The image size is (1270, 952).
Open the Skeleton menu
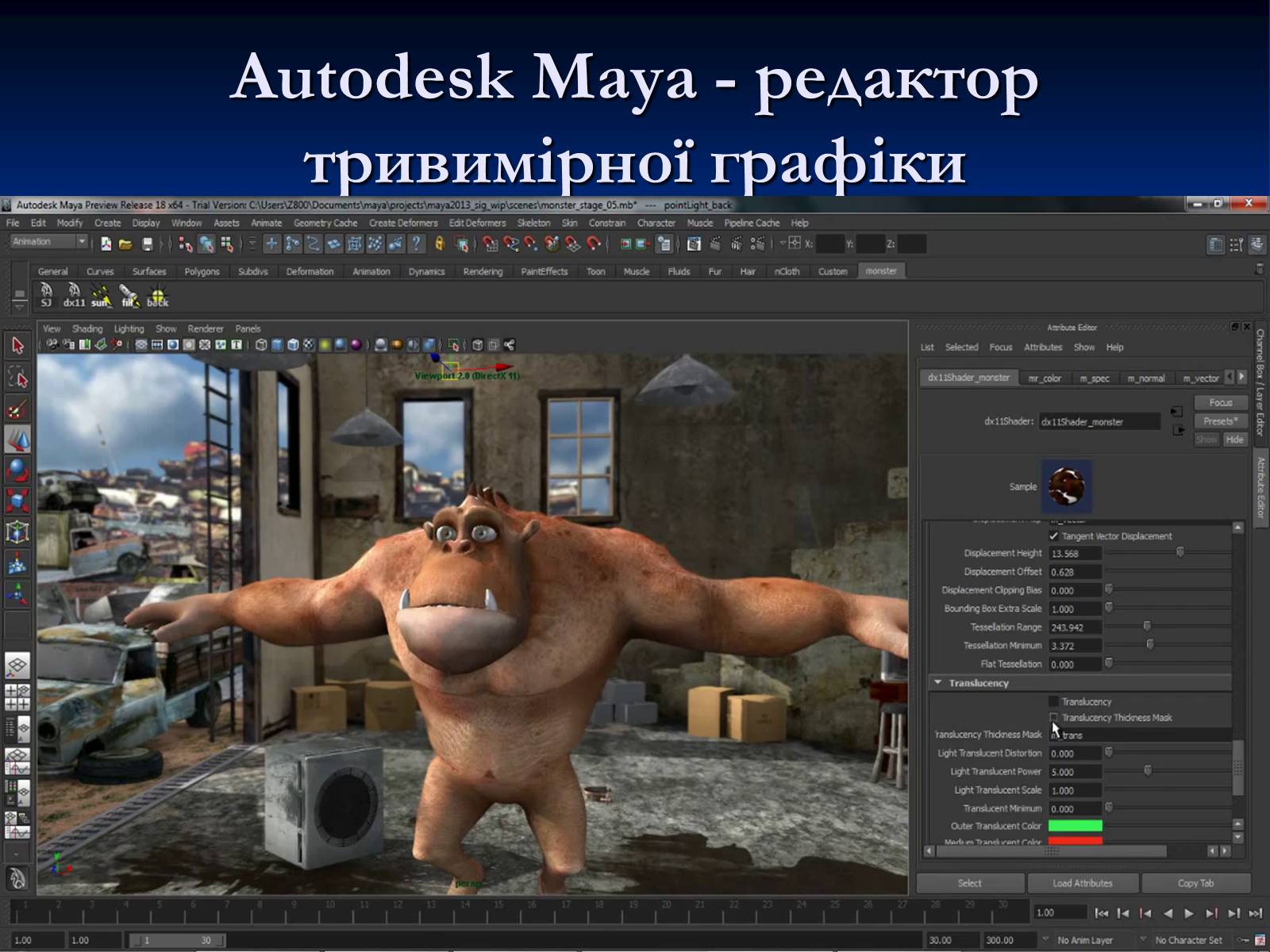(533, 223)
